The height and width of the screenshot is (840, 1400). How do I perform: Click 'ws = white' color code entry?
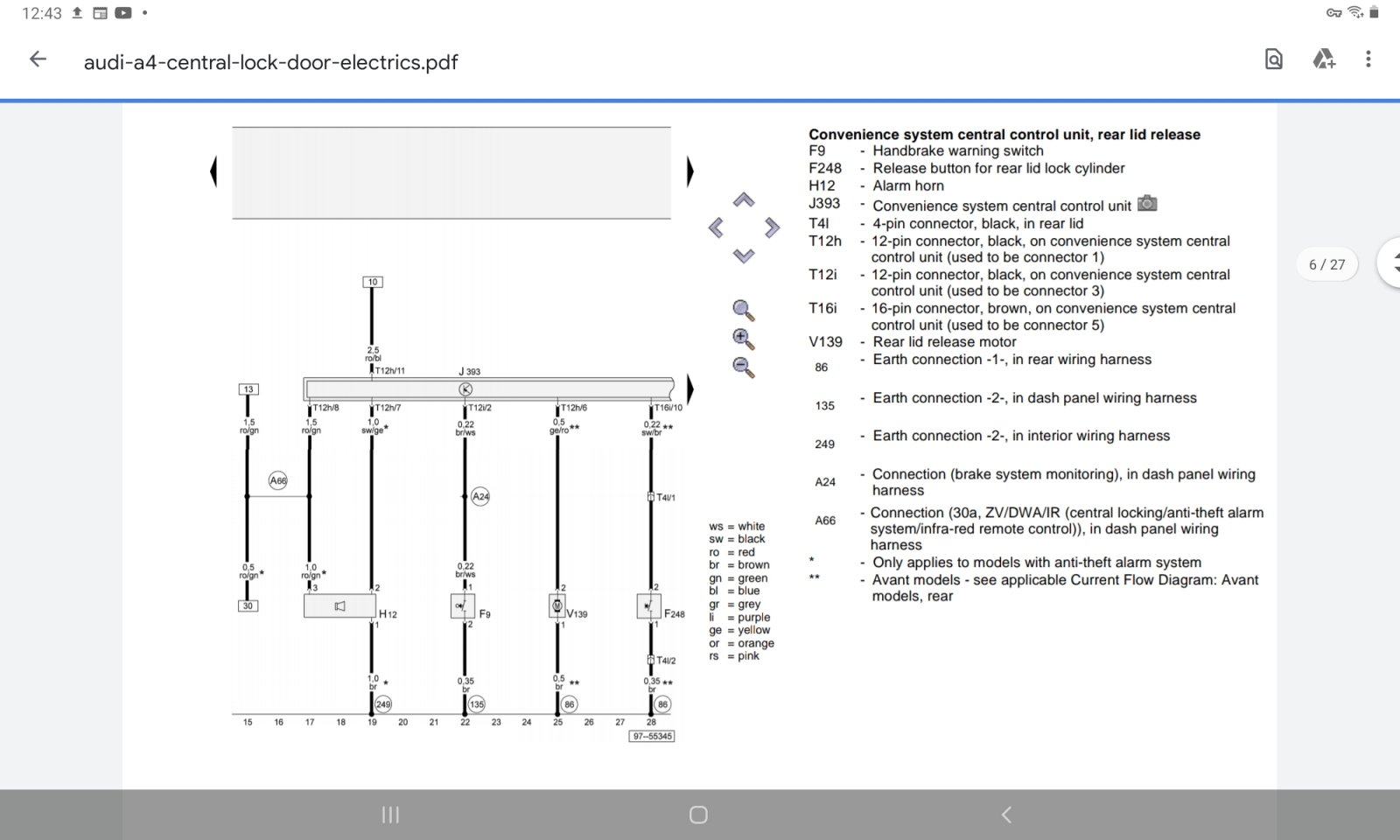[737, 527]
